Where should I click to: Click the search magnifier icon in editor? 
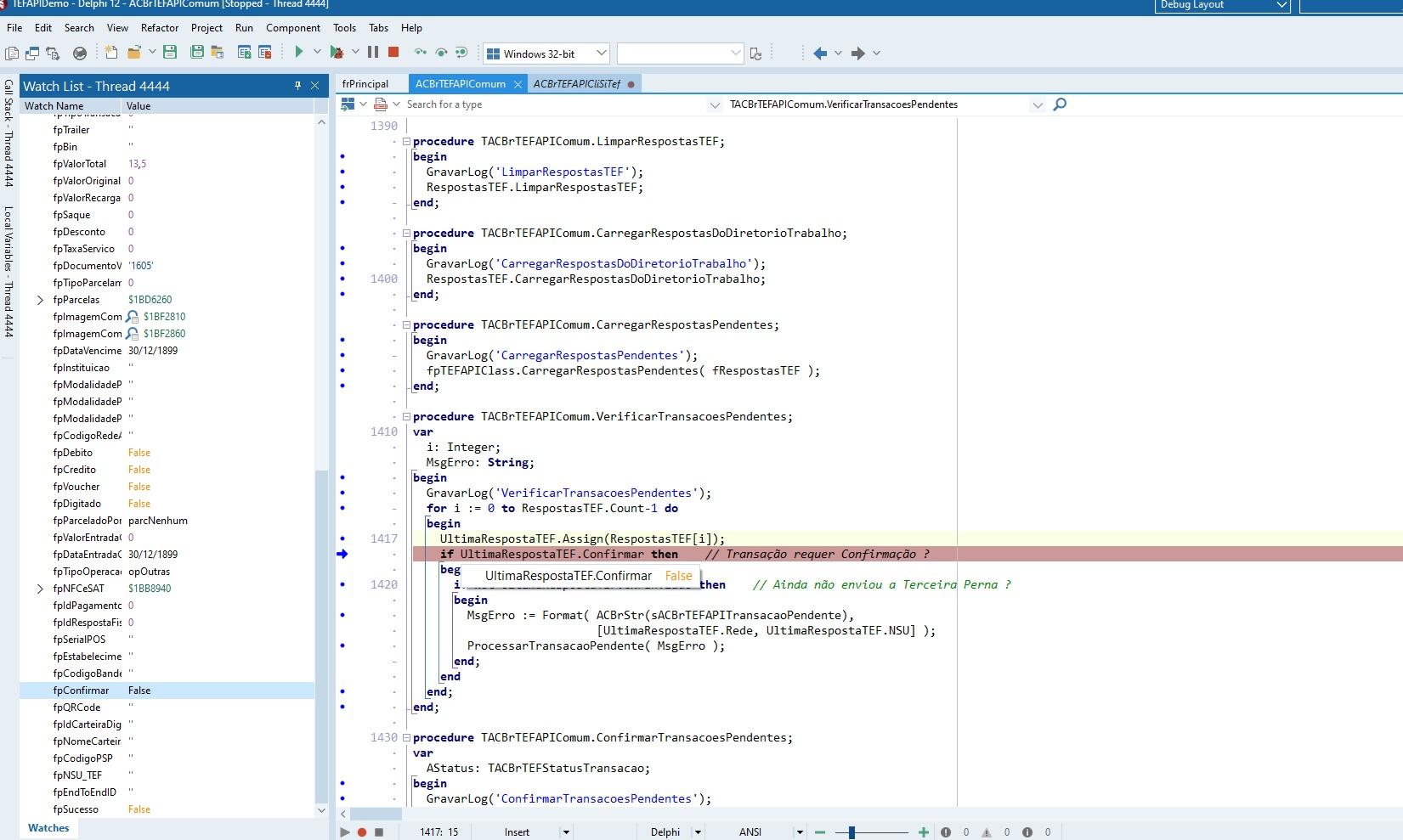click(x=1060, y=104)
